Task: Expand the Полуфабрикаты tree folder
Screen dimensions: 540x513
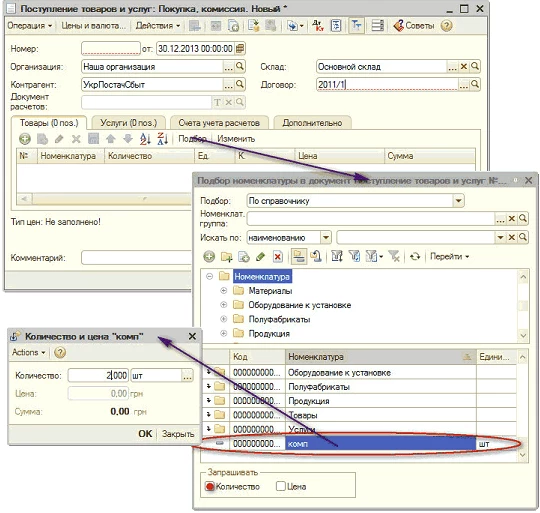Action: pyautogui.click(x=224, y=319)
